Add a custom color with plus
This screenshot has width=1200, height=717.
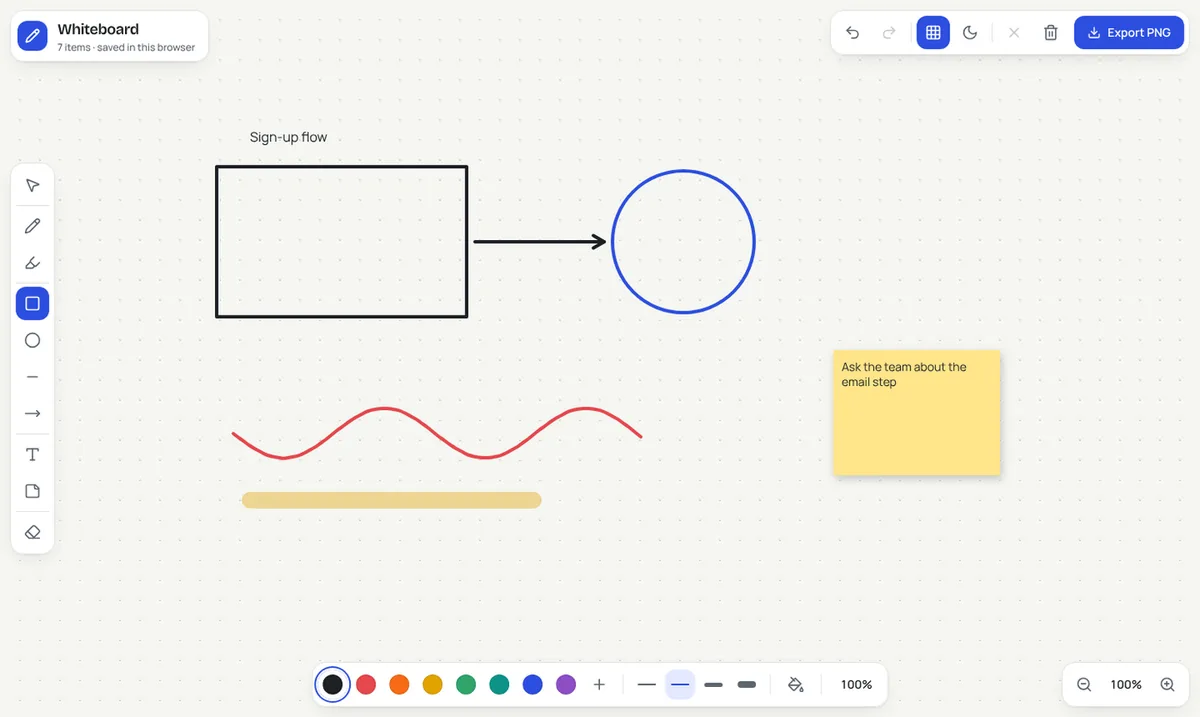[600, 685]
